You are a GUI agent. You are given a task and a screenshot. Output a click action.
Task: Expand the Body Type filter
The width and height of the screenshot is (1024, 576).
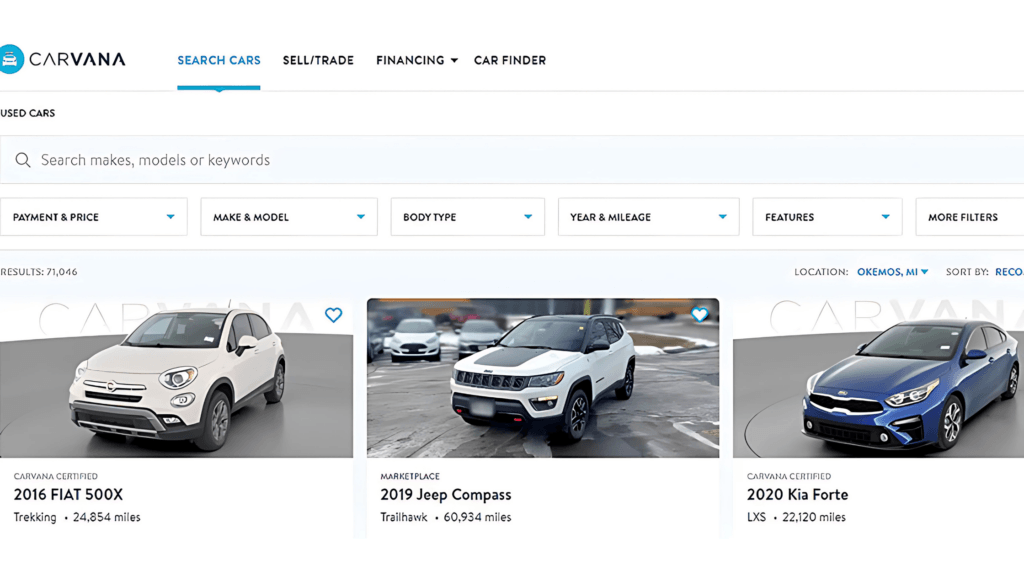click(468, 217)
